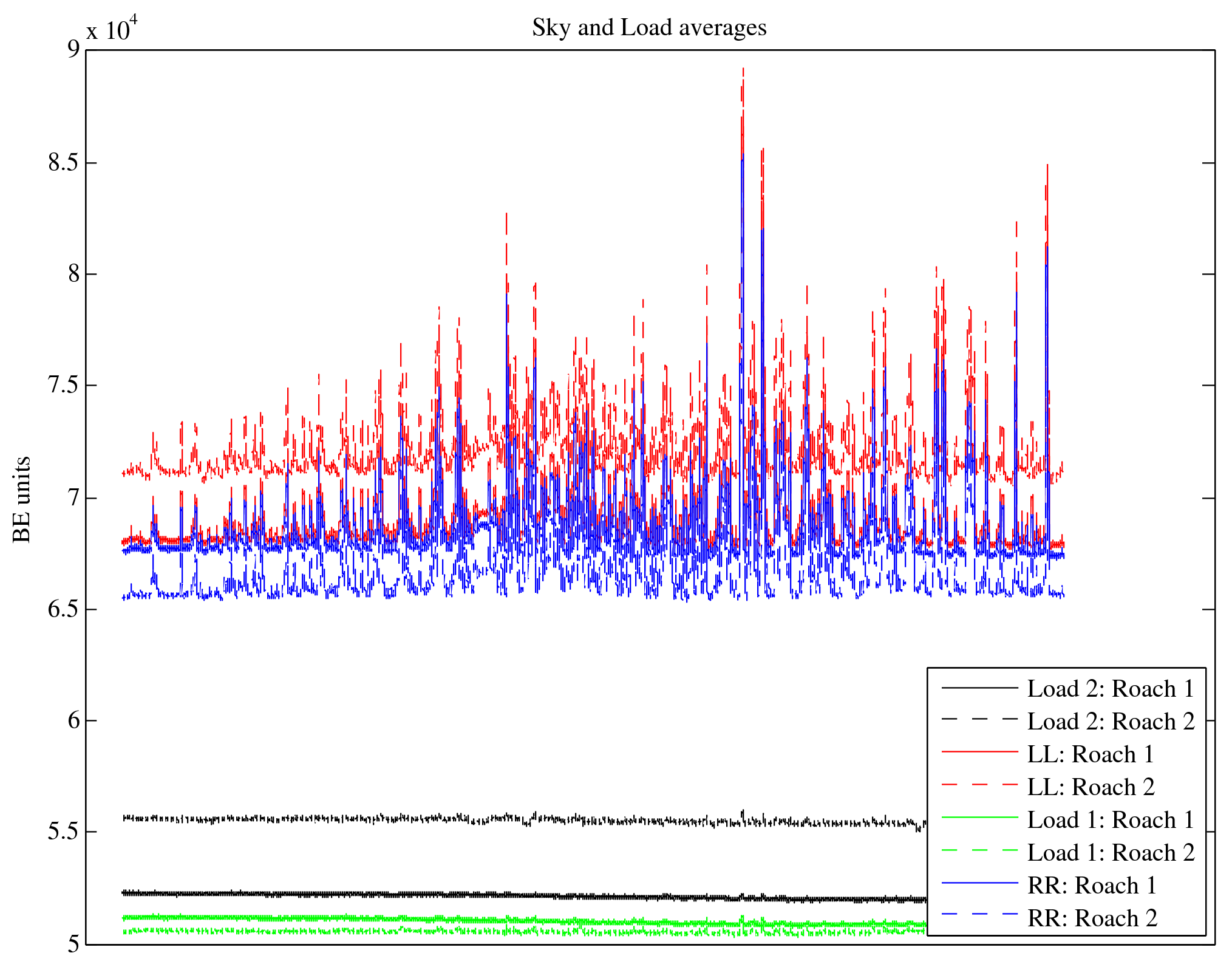Screen dimensions: 1232x967
Task: Click the 'BE units' y-axis label
Action: (22, 499)
